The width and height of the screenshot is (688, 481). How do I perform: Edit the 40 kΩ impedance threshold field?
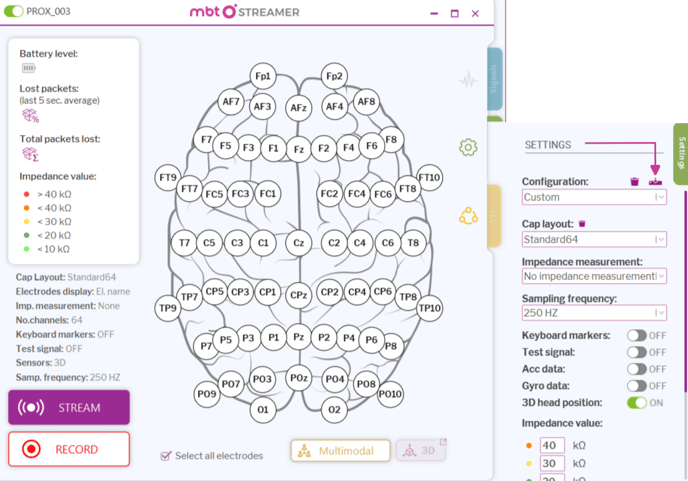tap(552, 445)
